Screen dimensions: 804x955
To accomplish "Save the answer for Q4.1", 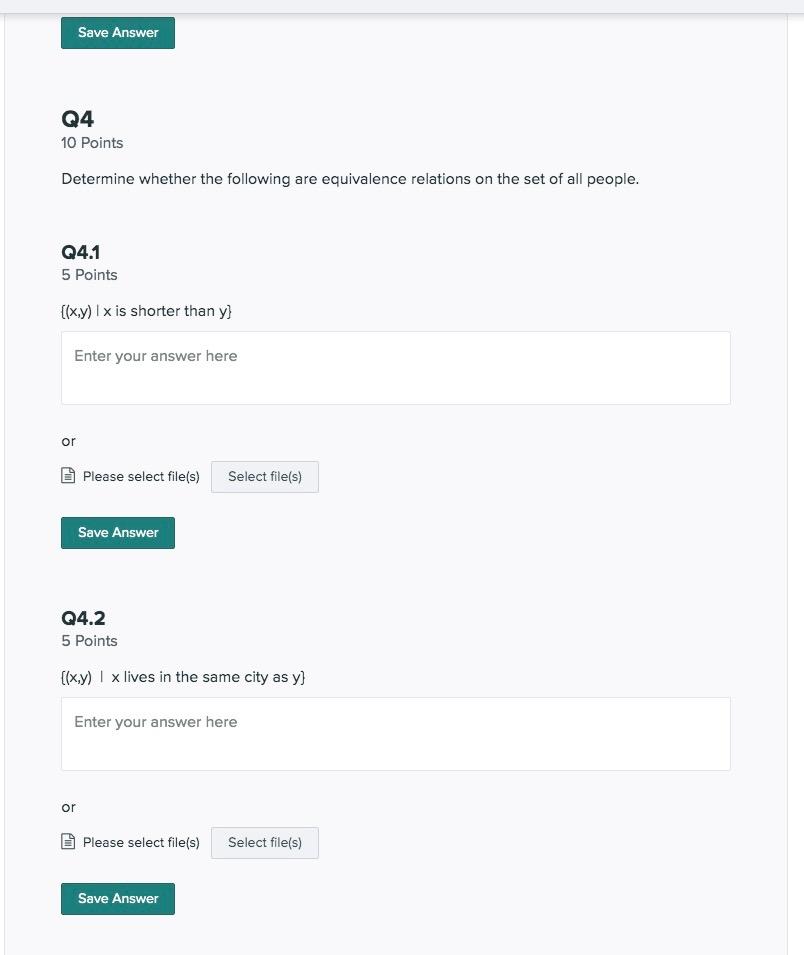I will pos(118,533).
